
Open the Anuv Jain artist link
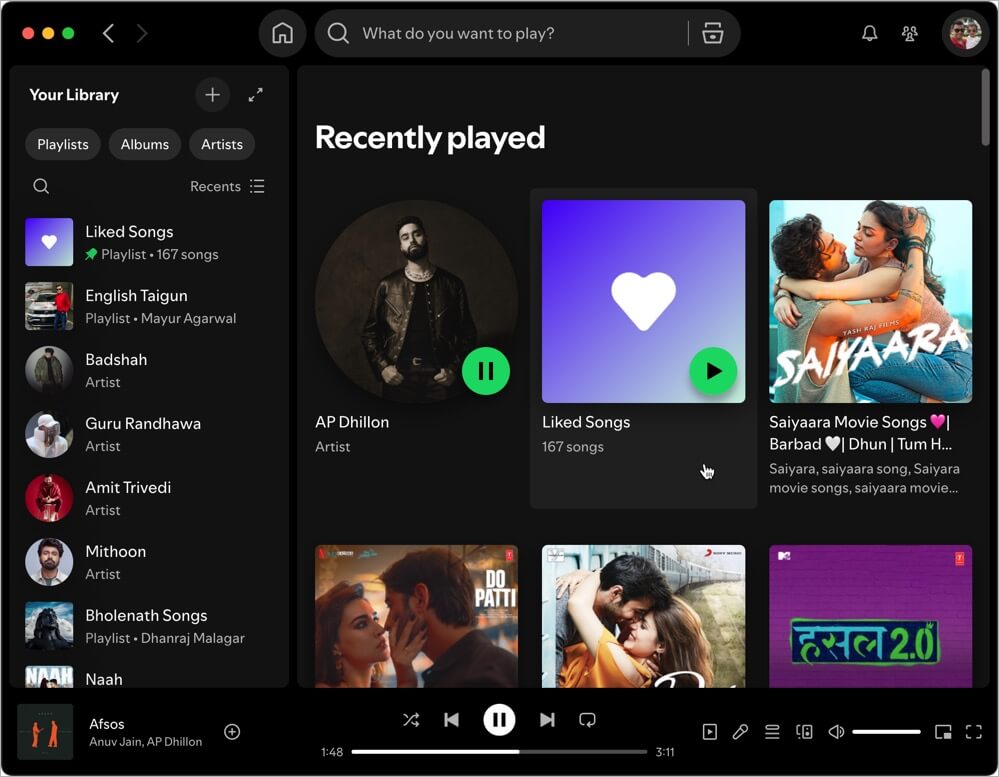coord(115,742)
